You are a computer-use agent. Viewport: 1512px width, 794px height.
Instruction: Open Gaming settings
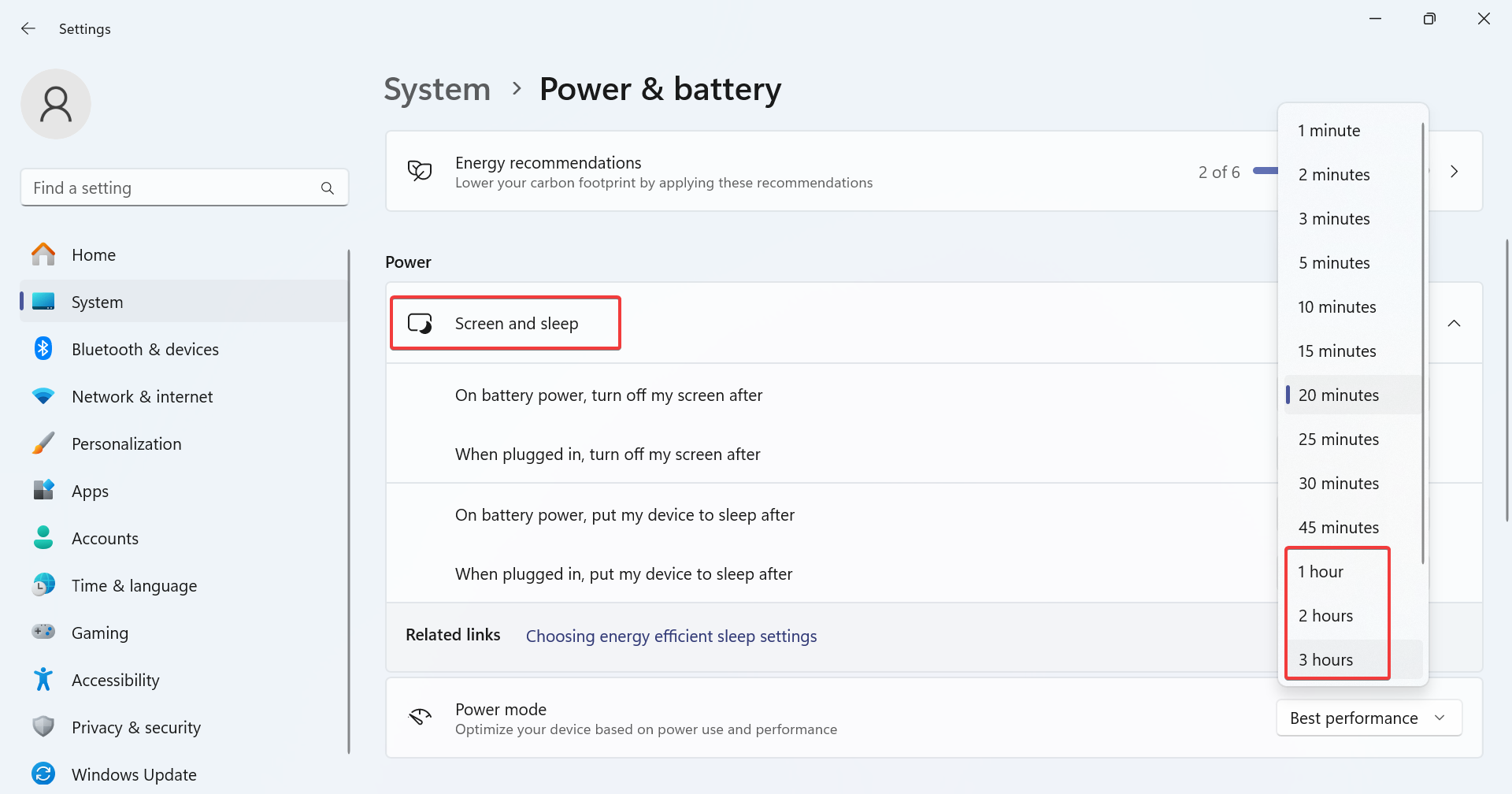183,633
